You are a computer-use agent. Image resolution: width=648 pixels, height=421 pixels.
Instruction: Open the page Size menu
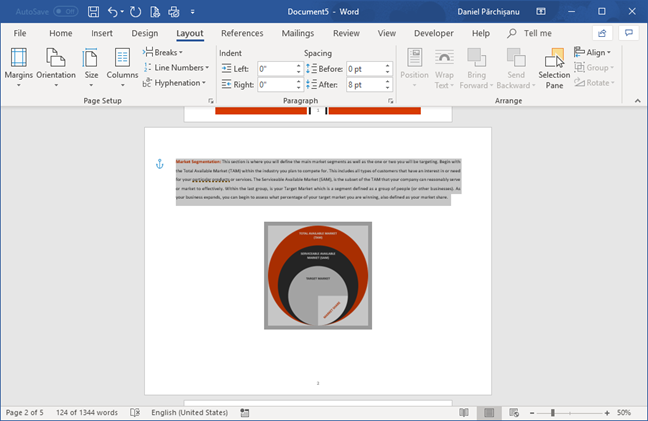[91, 68]
